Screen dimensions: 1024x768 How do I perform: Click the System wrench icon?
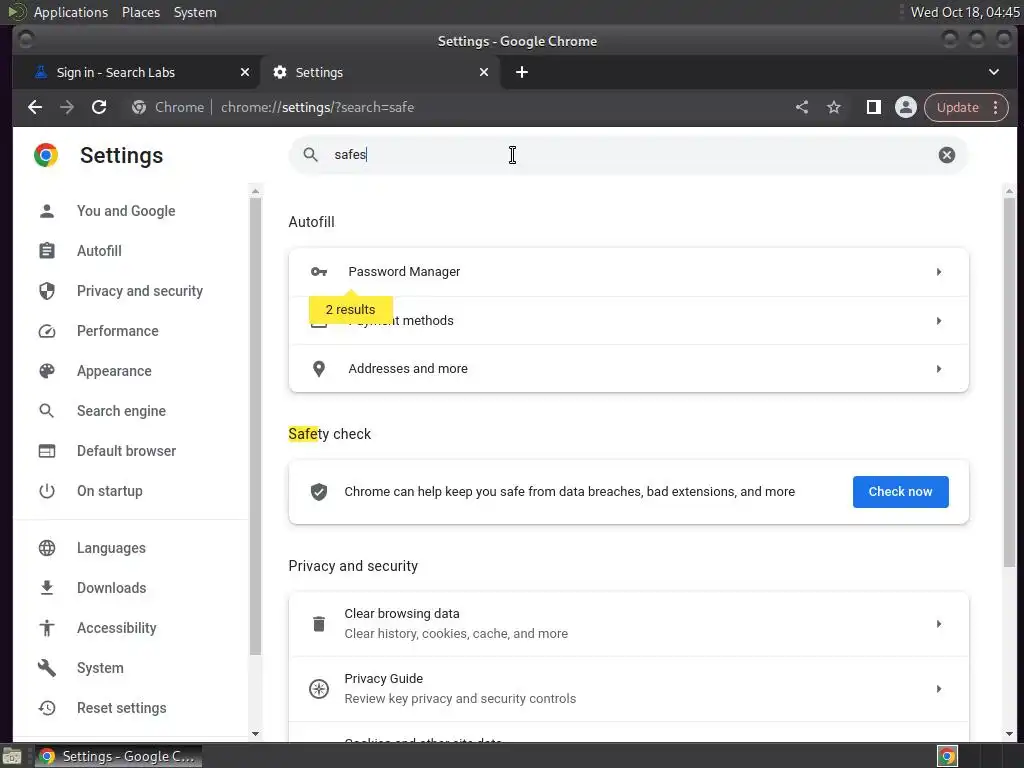coord(47,667)
